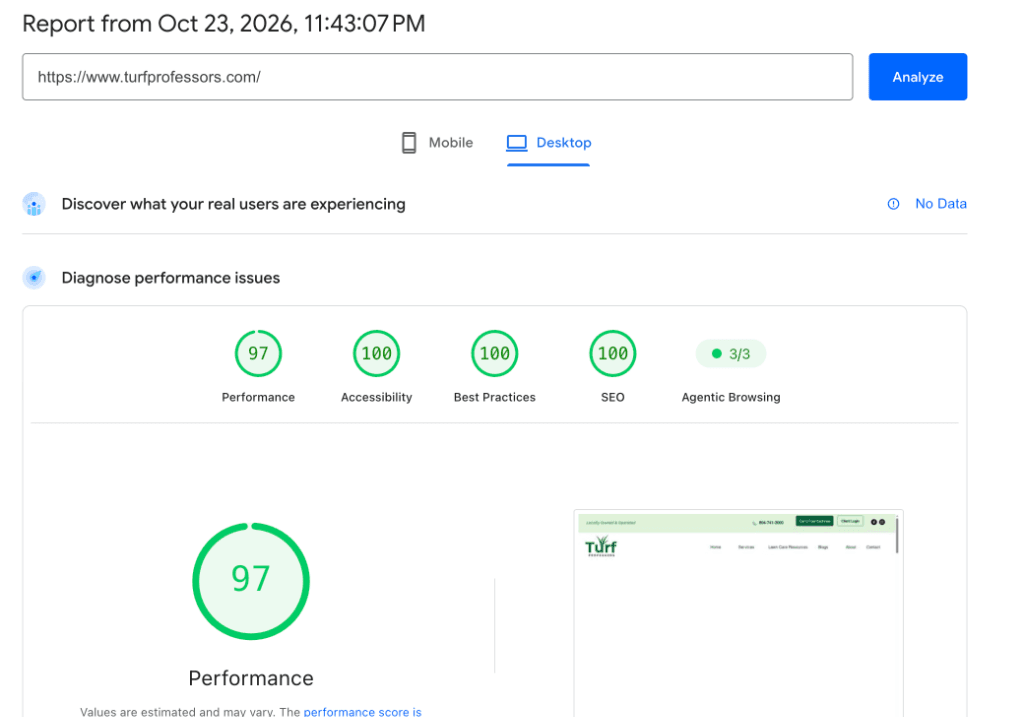
Task: Click the real users experience icon
Action: click(34, 204)
